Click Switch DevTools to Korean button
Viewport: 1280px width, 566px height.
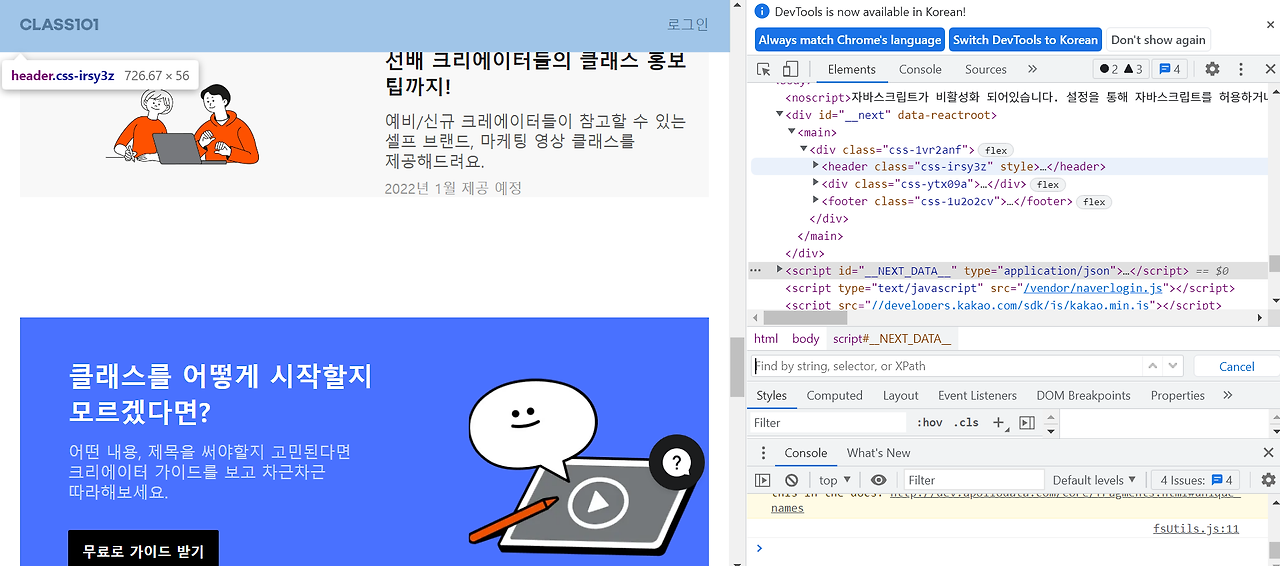click(1025, 40)
